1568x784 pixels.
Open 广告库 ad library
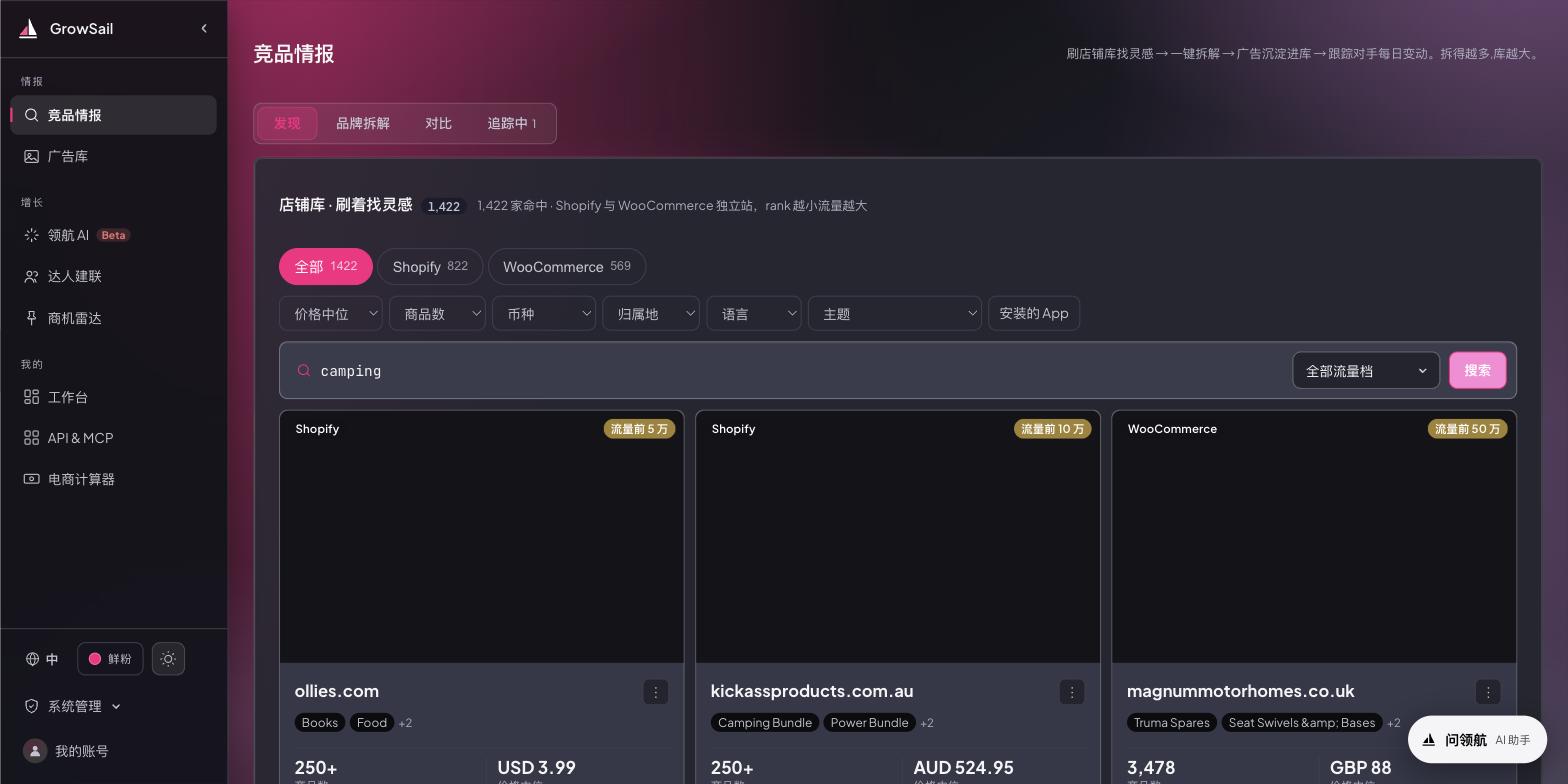point(113,156)
